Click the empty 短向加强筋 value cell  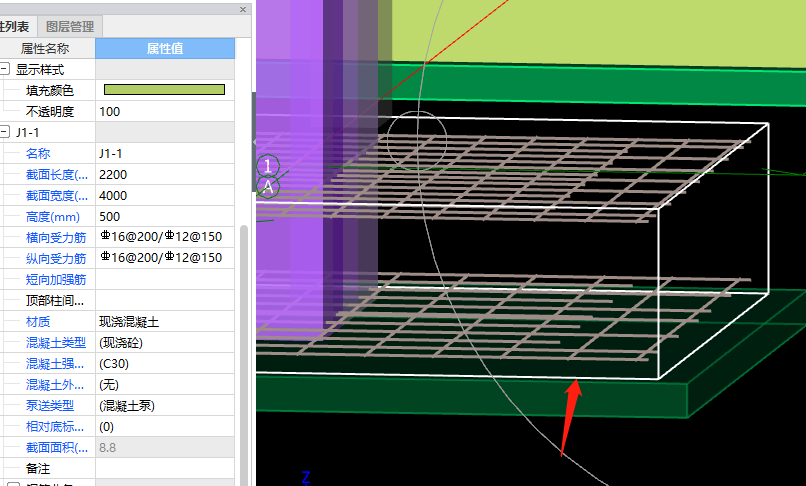point(164,279)
